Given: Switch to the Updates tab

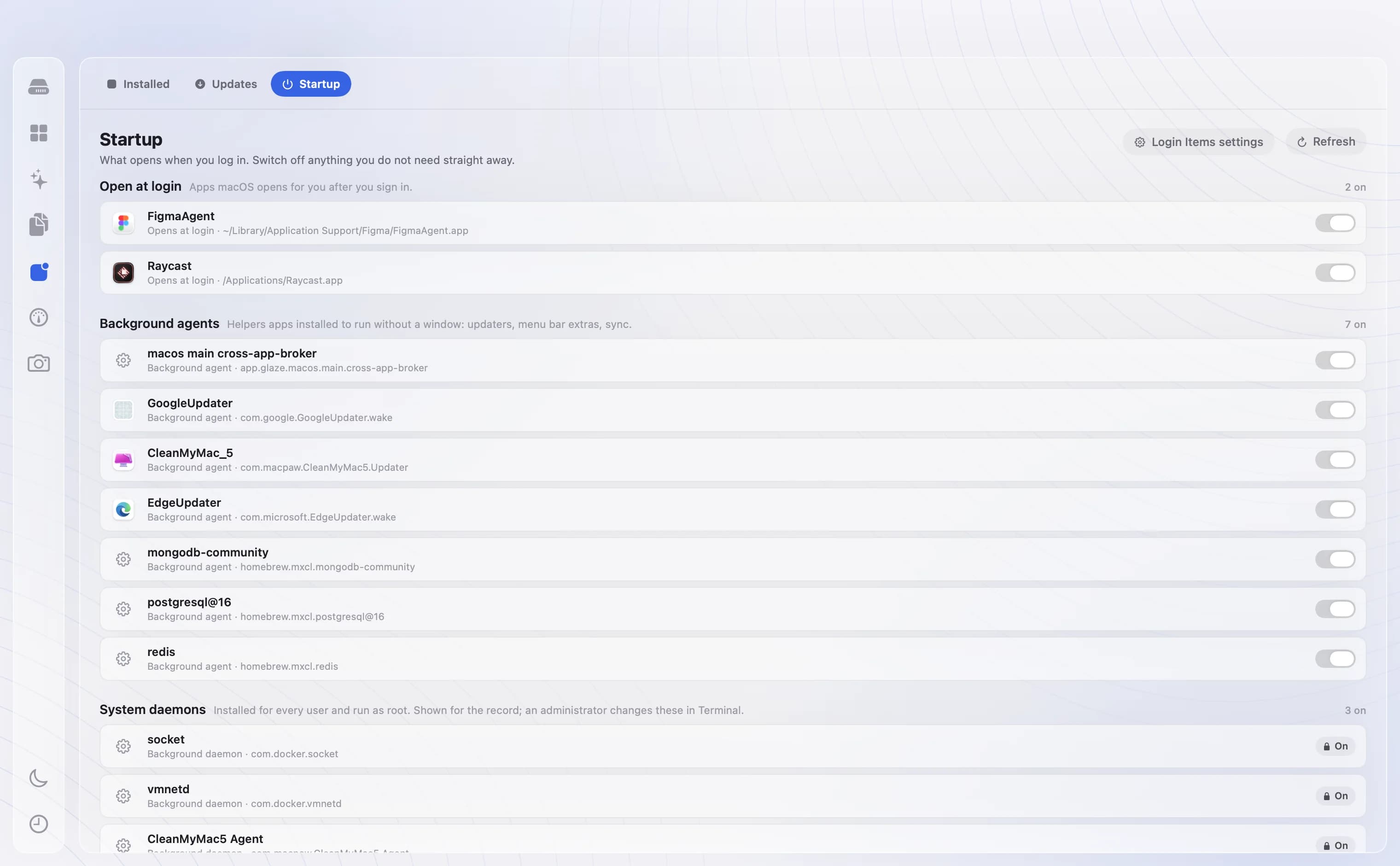Looking at the screenshot, I should click(x=226, y=84).
